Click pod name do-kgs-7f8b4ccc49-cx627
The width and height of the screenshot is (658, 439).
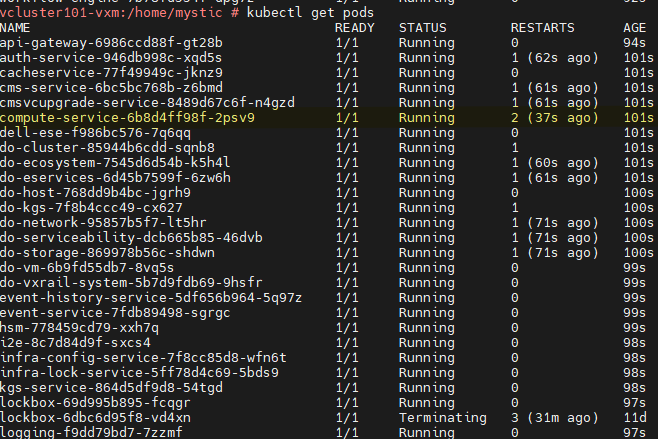click(x=91, y=208)
